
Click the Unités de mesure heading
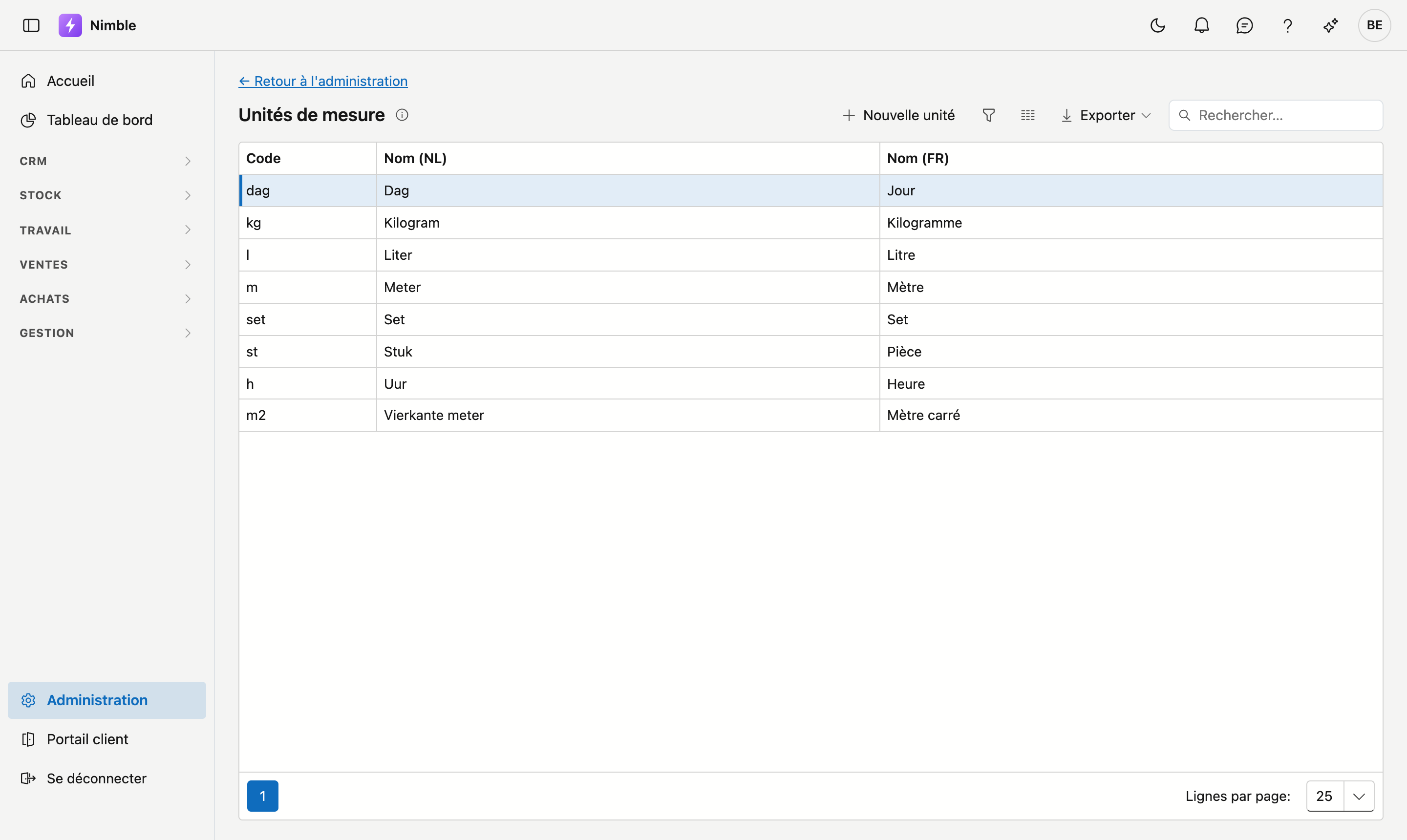coord(311,115)
